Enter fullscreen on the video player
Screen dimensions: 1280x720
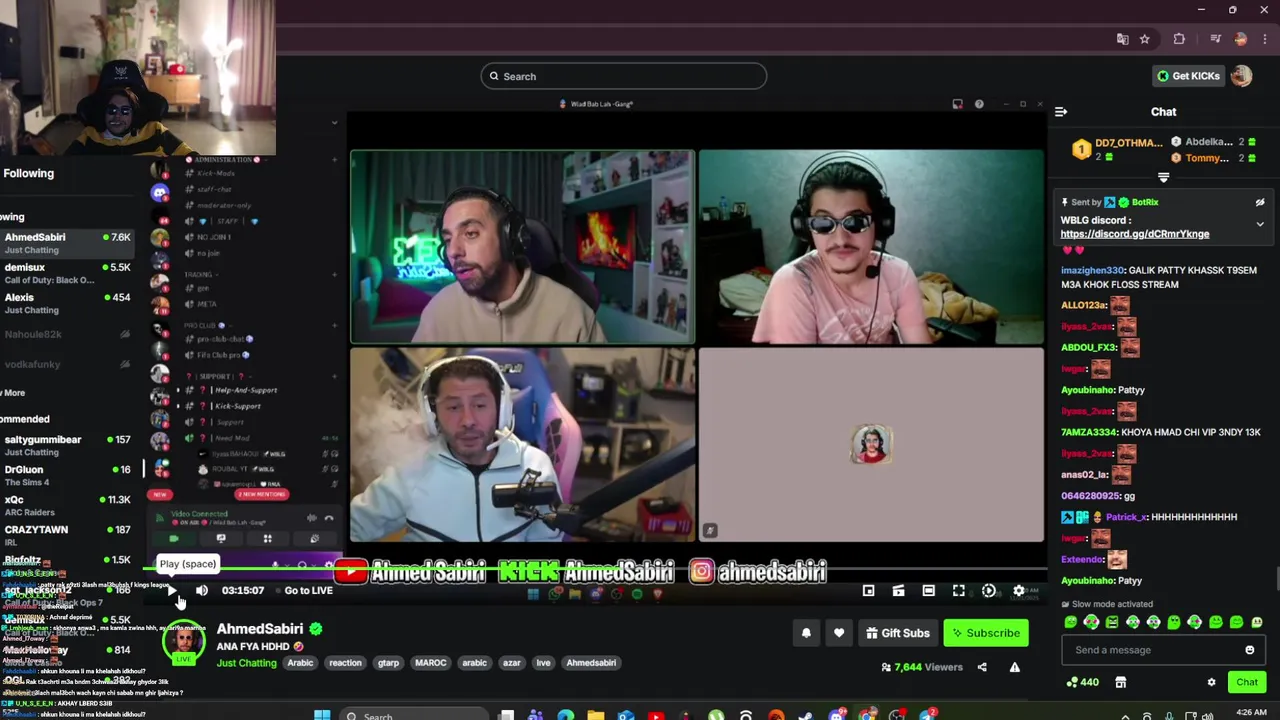tap(958, 591)
